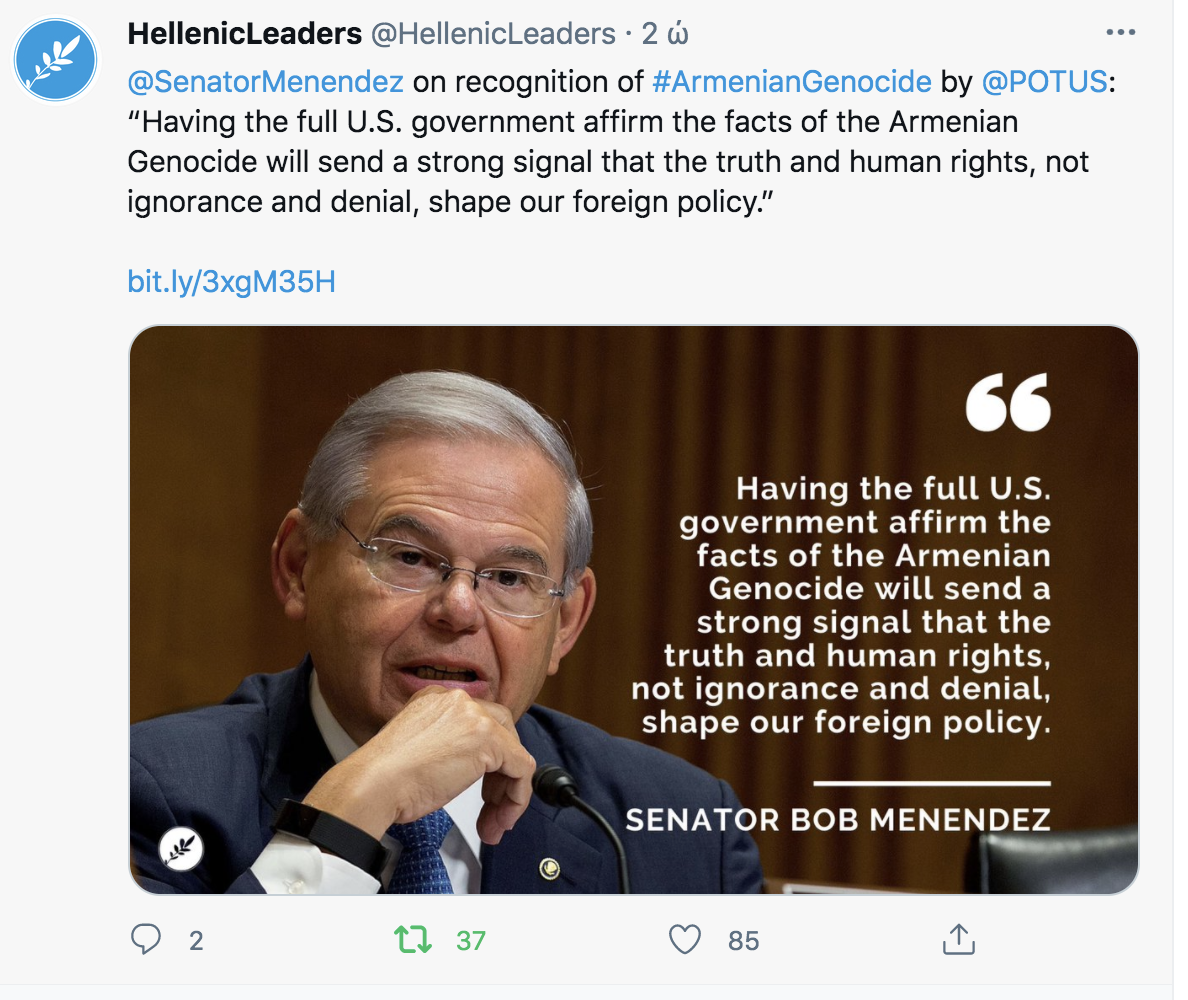This screenshot has height=1000, width=1188.
Task: Open the @SenatorMenendez mention link
Action: click(265, 82)
